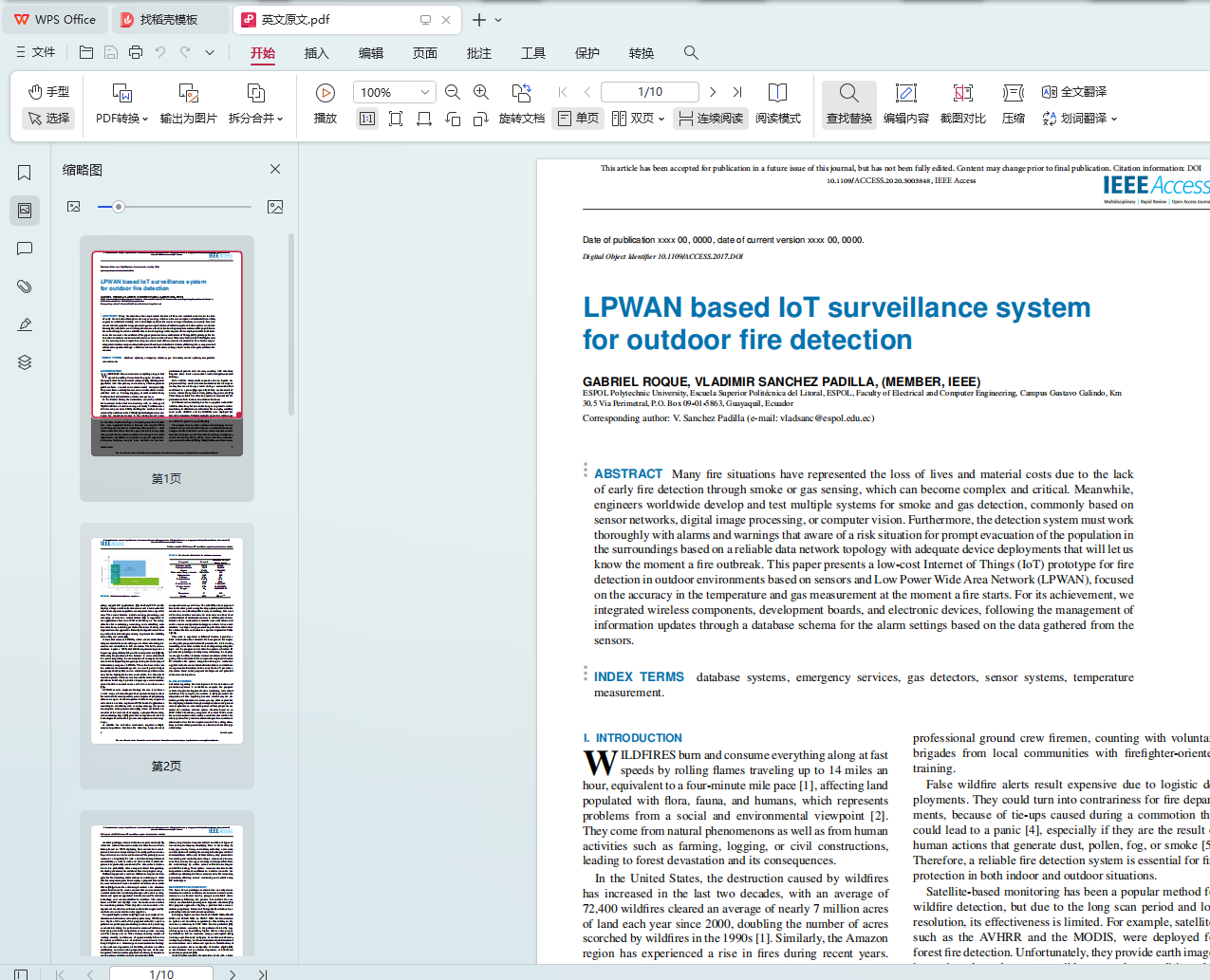Expand the PDF转换 dropdown
1210x980 pixels.
(121, 119)
